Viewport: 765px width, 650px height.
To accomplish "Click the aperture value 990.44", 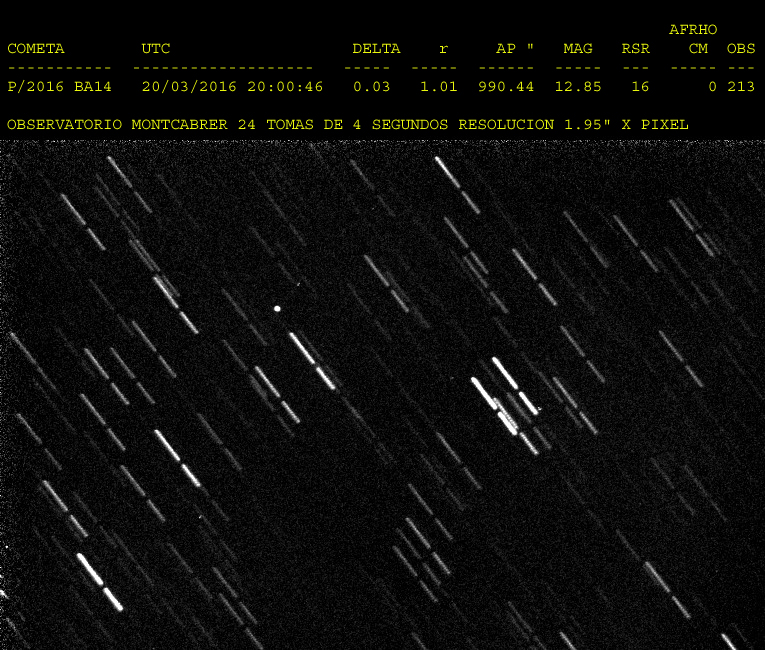I will (x=506, y=87).
